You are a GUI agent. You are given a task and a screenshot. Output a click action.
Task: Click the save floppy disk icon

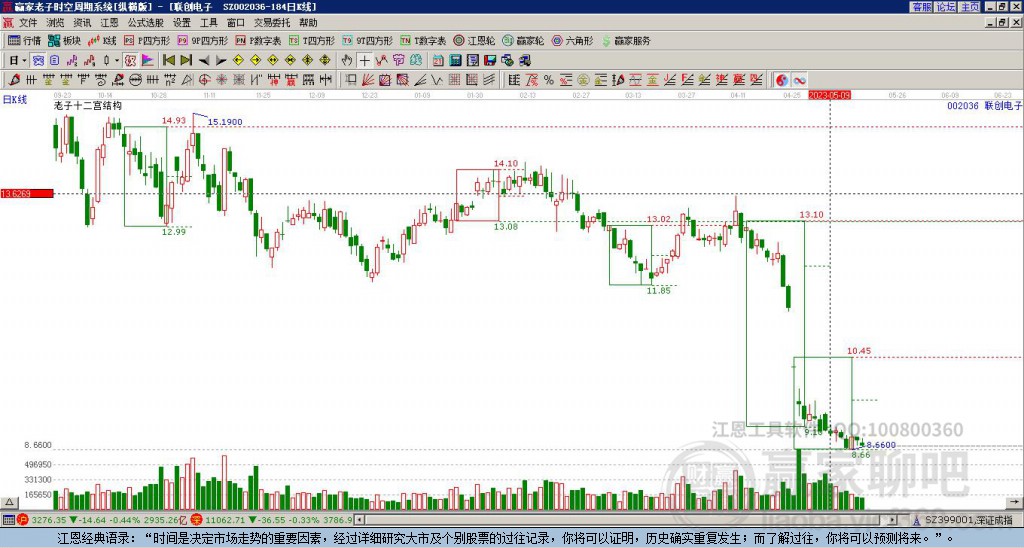coord(490,61)
